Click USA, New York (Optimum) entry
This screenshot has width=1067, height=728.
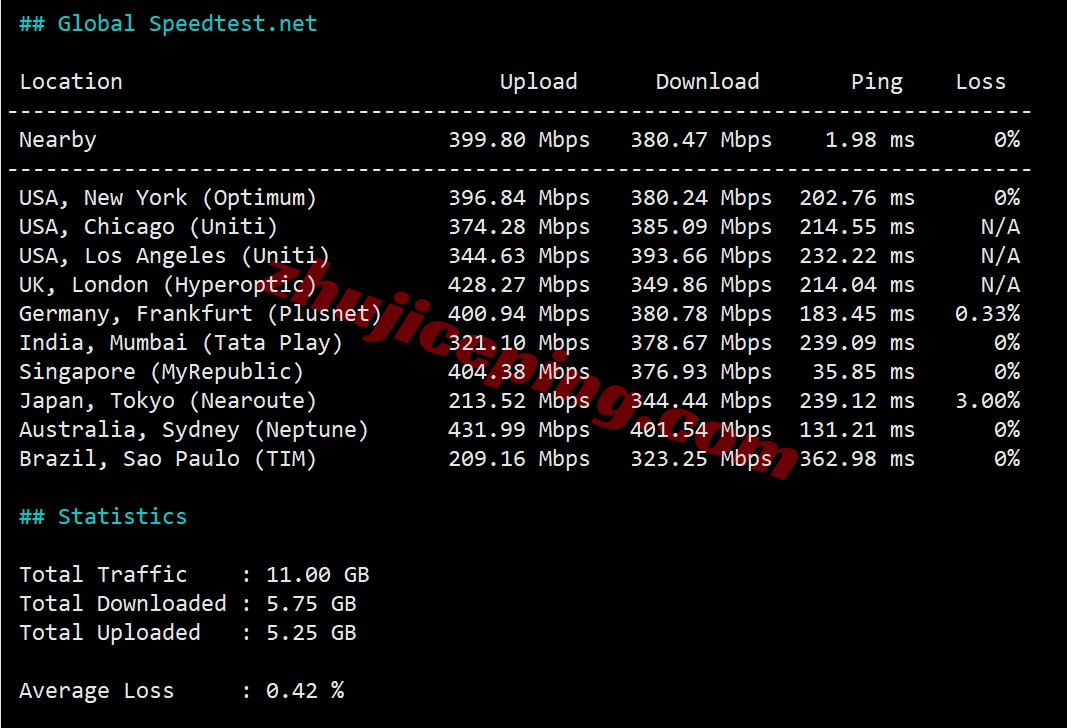pyautogui.click(x=168, y=198)
